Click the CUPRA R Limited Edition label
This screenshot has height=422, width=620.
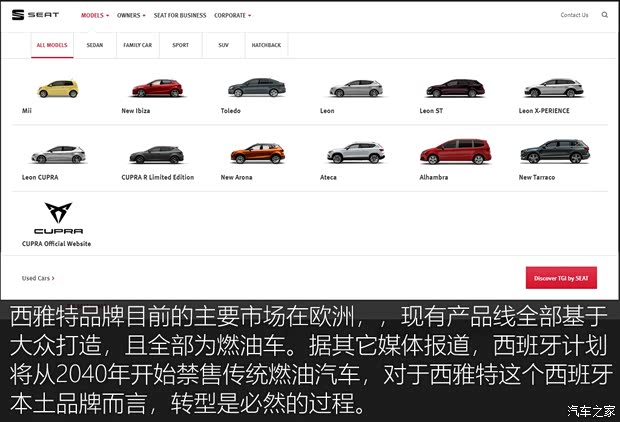pos(158,177)
